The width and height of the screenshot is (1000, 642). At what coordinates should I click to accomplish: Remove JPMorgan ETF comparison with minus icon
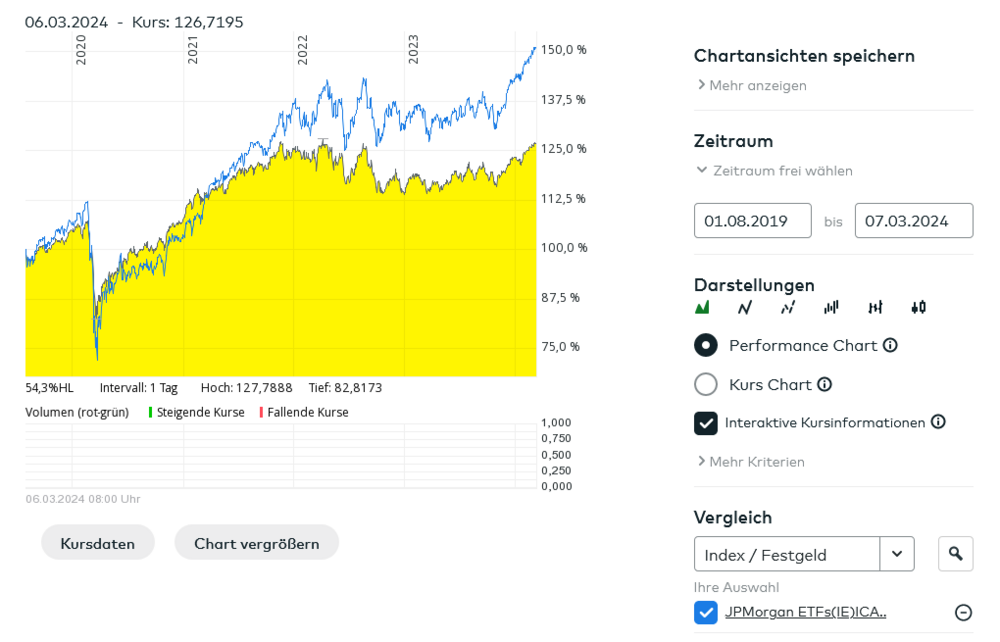pos(963,612)
